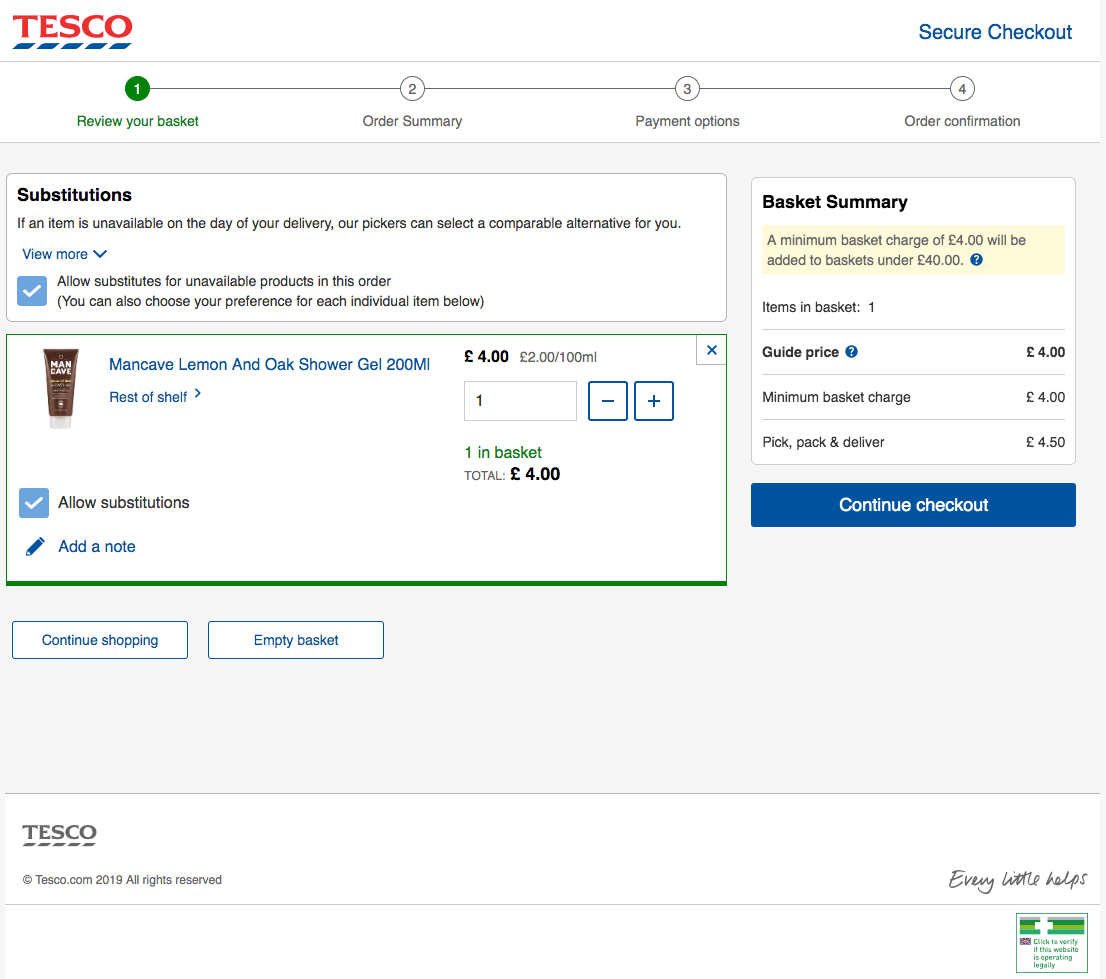Click inside the quantity input field
Screen dimensions: 1106x979
pyautogui.click(x=520, y=400)
